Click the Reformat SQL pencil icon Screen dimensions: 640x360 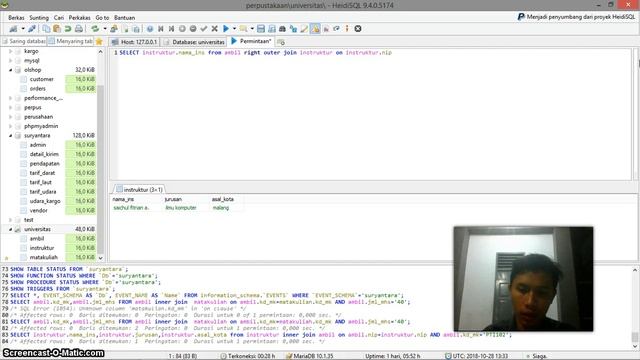click(x=304, y=29)
